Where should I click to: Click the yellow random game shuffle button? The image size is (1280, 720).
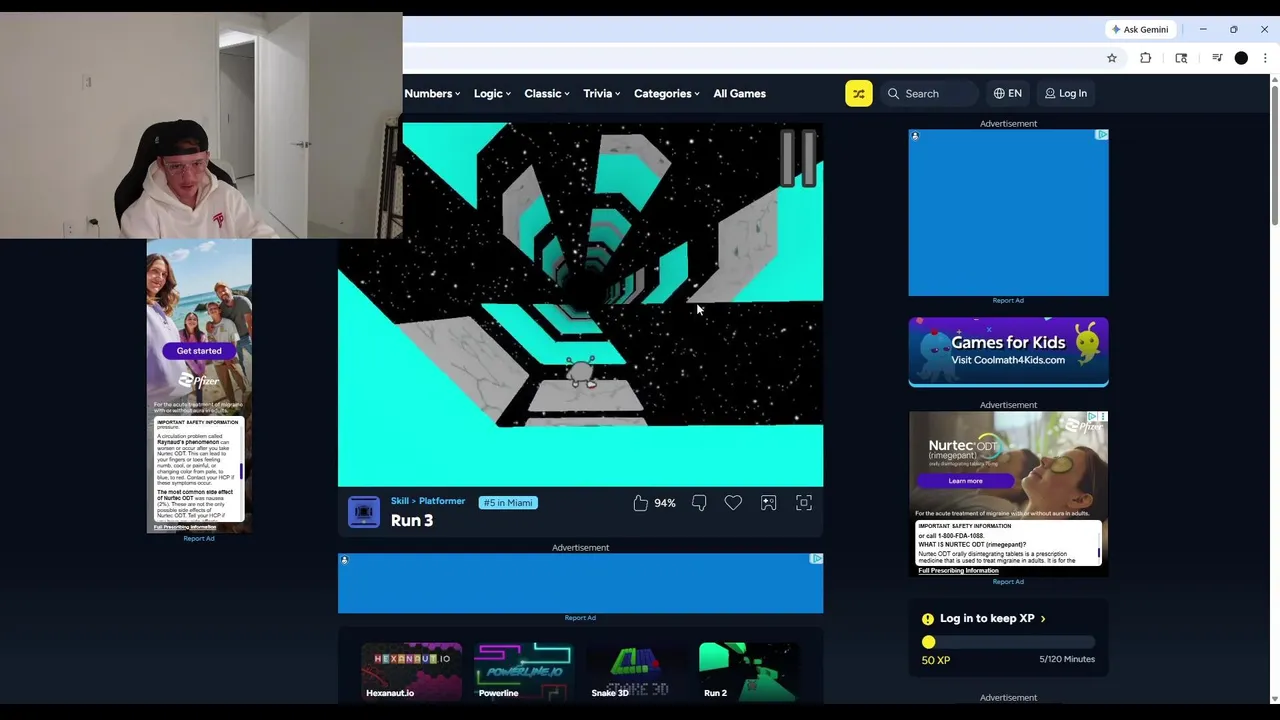(858, 93)
